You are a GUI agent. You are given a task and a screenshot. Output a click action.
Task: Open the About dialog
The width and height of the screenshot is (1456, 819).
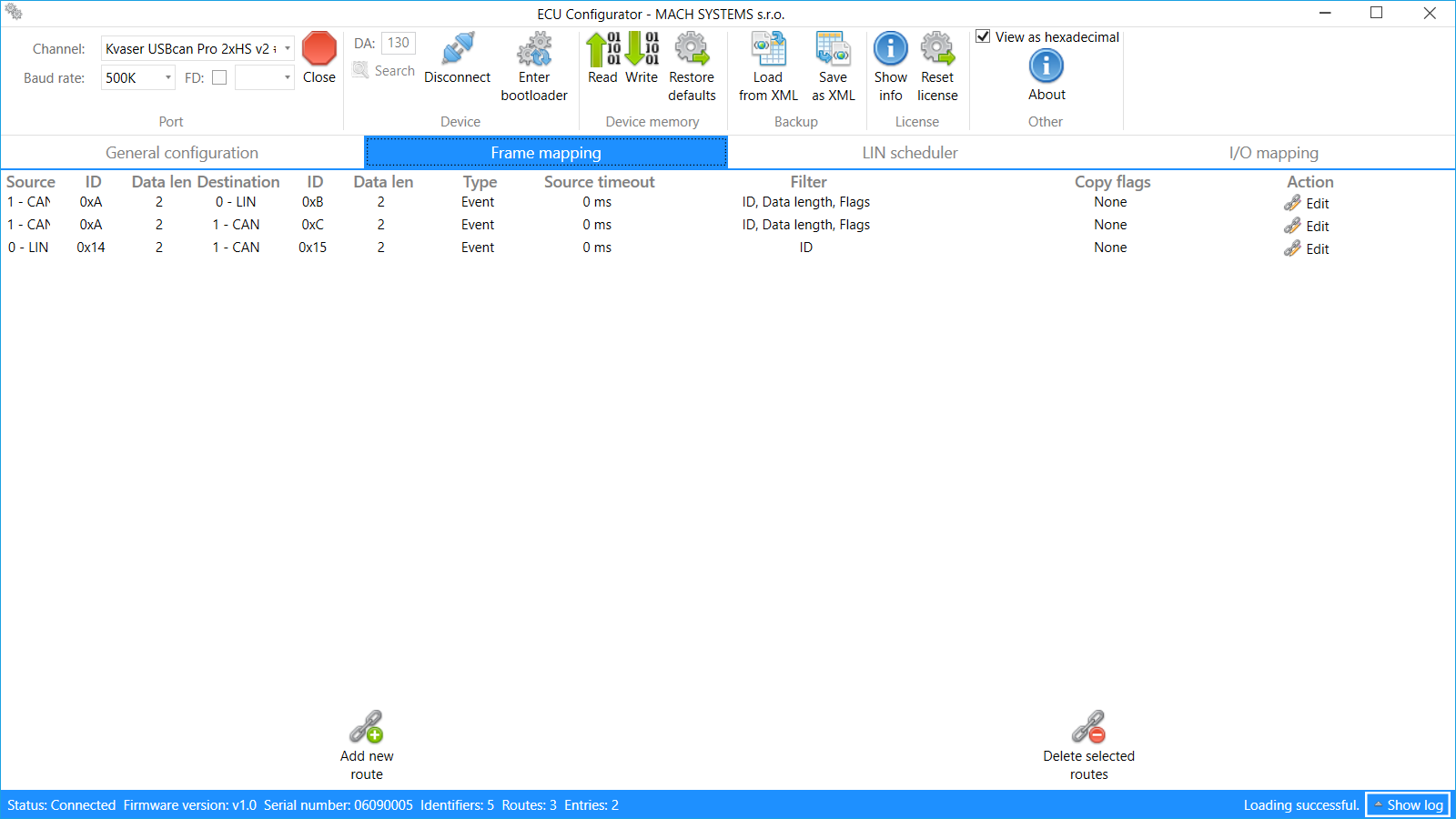(1046, 67)
